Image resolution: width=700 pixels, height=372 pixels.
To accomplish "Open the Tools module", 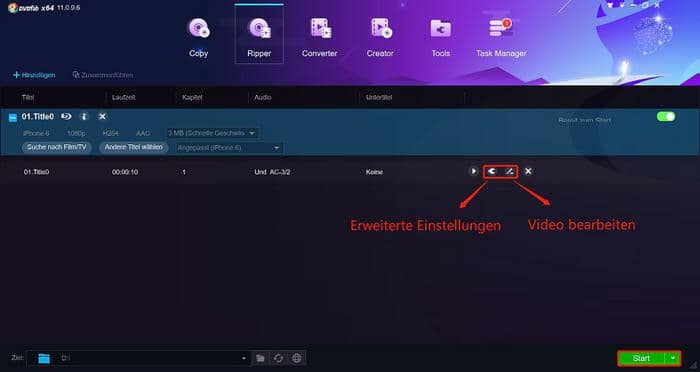I will click(440, 38).
